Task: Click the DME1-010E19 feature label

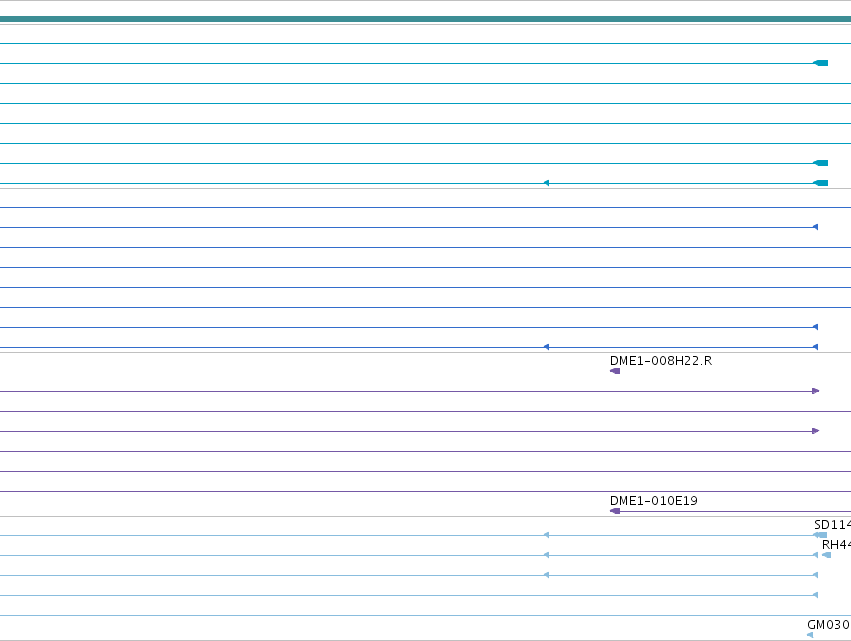Action: tap(653, 500)
